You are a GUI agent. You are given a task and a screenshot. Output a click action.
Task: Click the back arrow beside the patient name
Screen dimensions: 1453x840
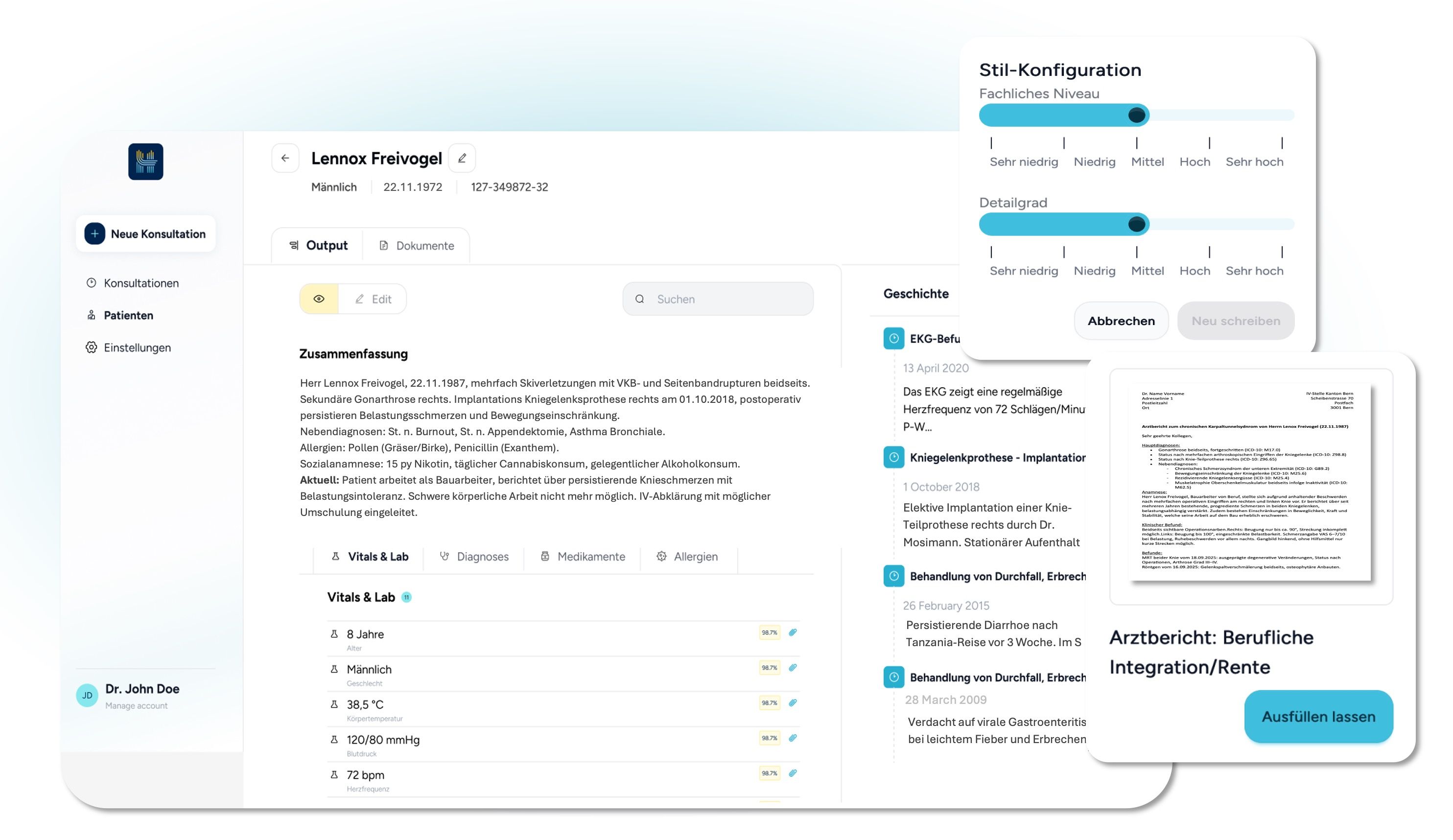[x=285, y=159]
